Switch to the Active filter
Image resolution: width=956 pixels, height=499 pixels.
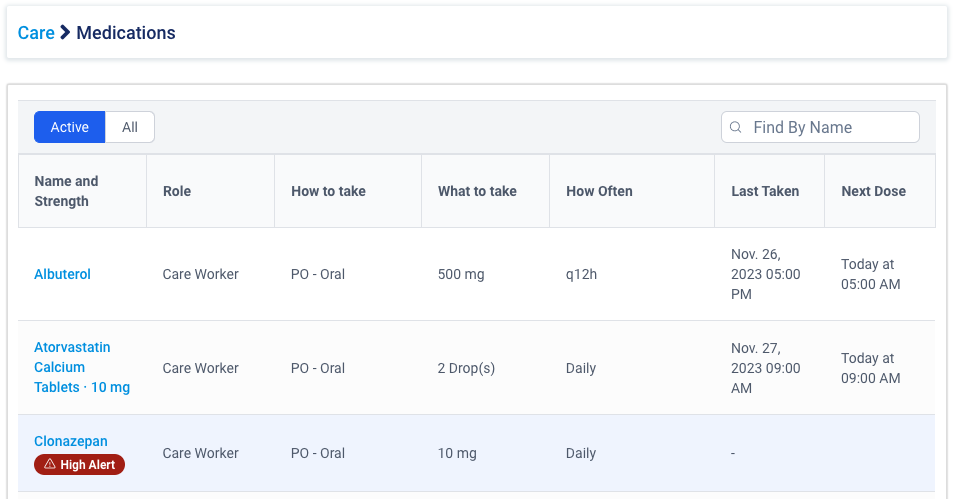coord(70,127)
